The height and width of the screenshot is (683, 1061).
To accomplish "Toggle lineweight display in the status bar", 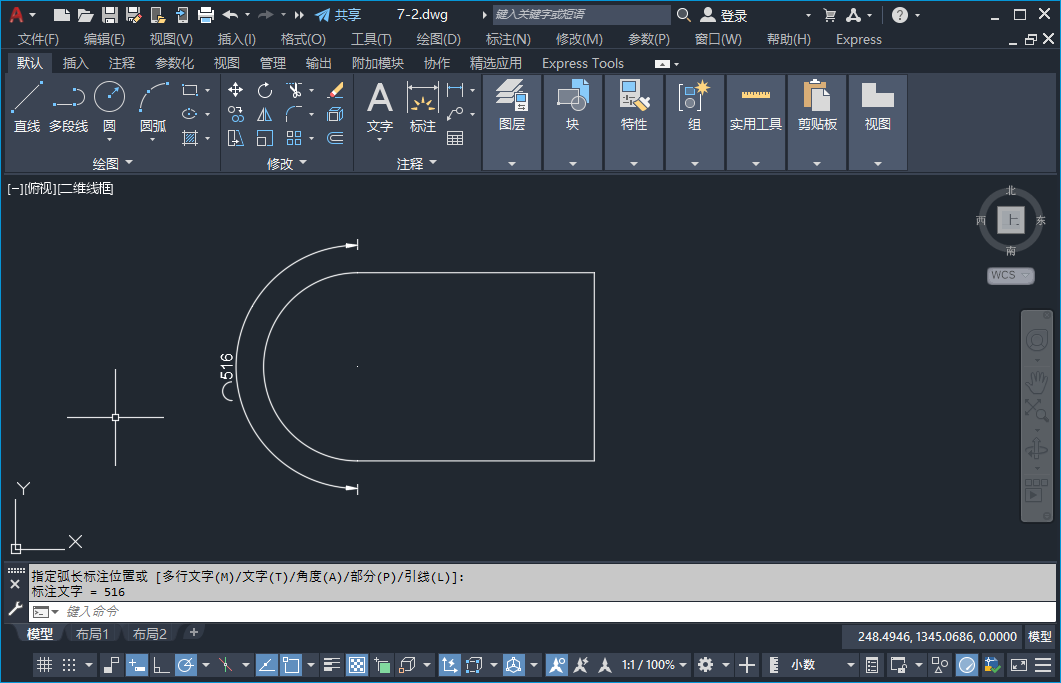I will 332,665.
